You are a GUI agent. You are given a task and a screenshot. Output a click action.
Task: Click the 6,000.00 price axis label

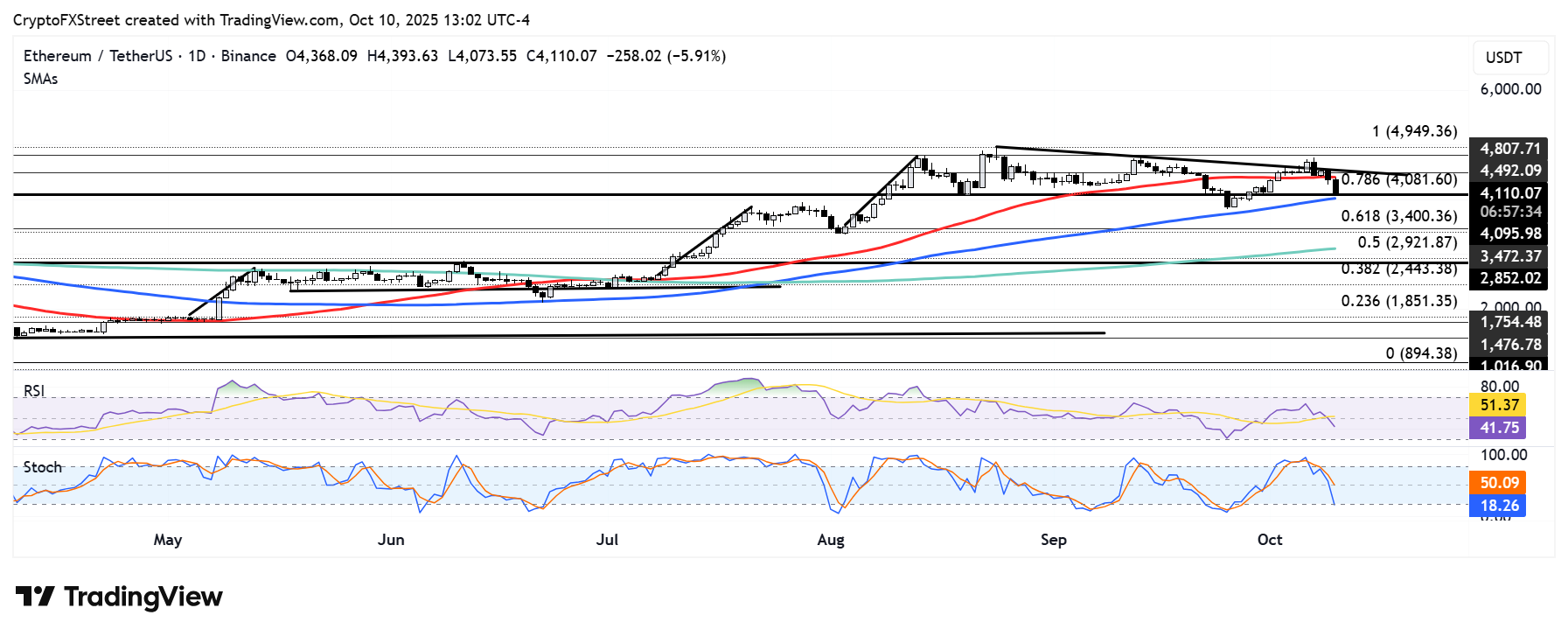click(x=1510, y=89)
